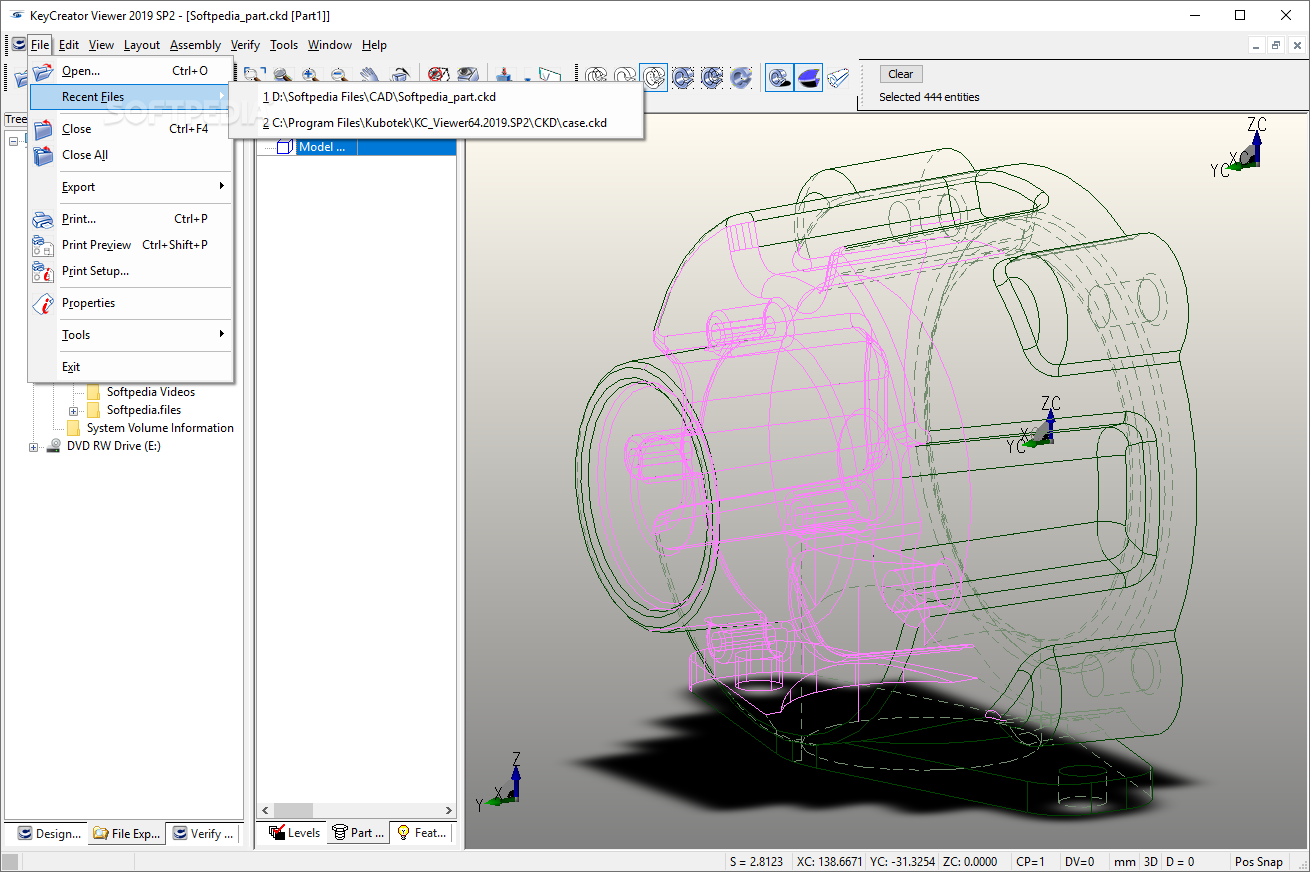Screen dimensions: 1310x872
Task: Expand the Export submenu
Action: pyautogui.click(x=131, y=187)
